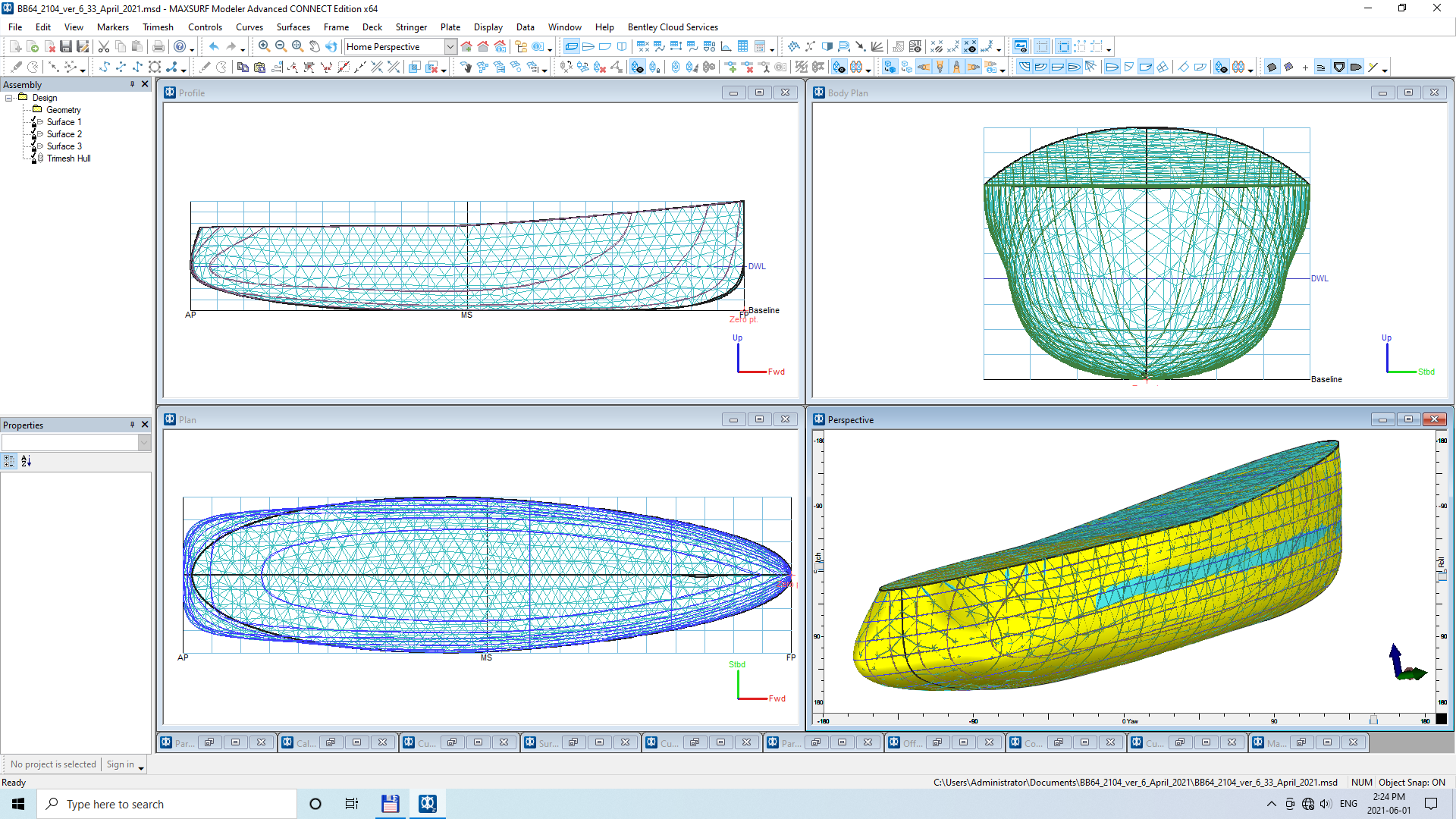Click the Cut scissors icon
The height and width of the screenshot is (819, 1456).
pos(104,47)
